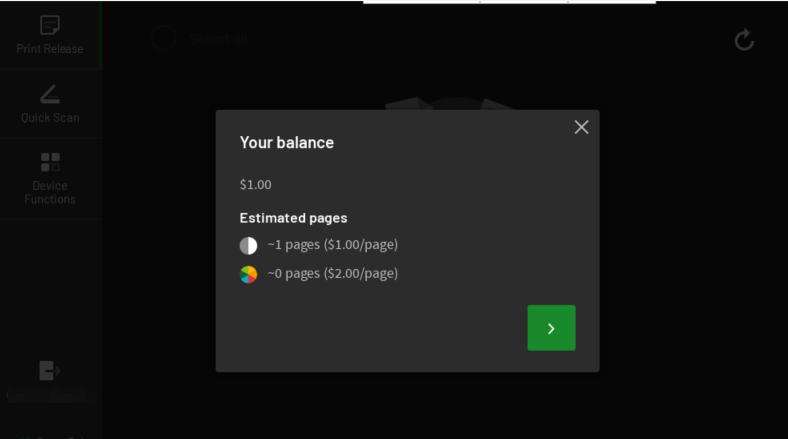Click the green next arrow button
Image resolution: width=788 pixels, height=439 pixels.
click(x=551, y=327)
